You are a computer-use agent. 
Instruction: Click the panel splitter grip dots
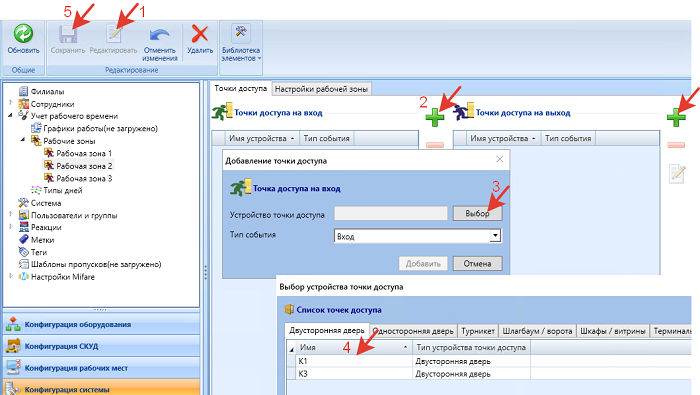click(205, 272)
